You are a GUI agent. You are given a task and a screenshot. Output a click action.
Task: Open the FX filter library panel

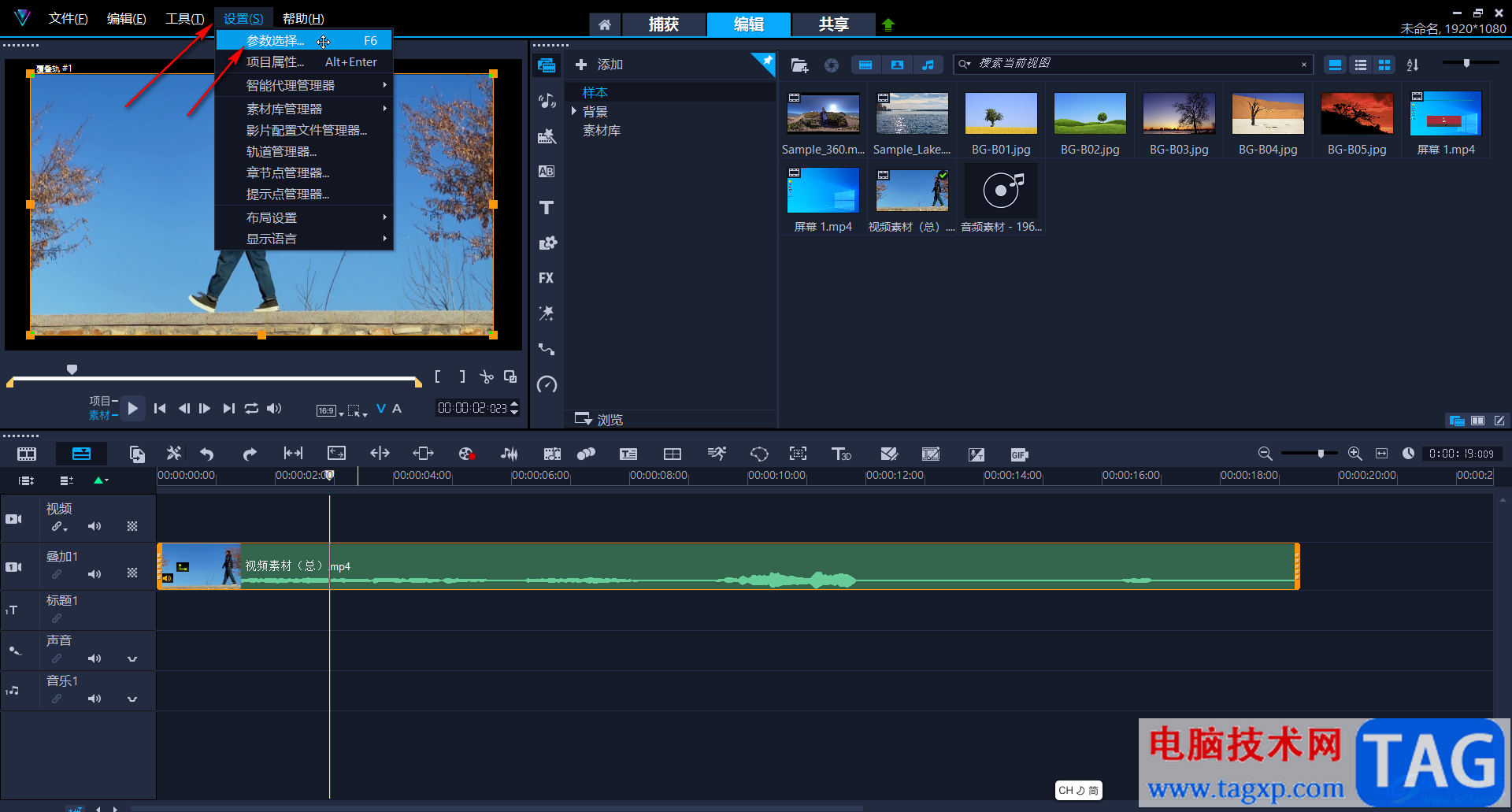point(547,278)
